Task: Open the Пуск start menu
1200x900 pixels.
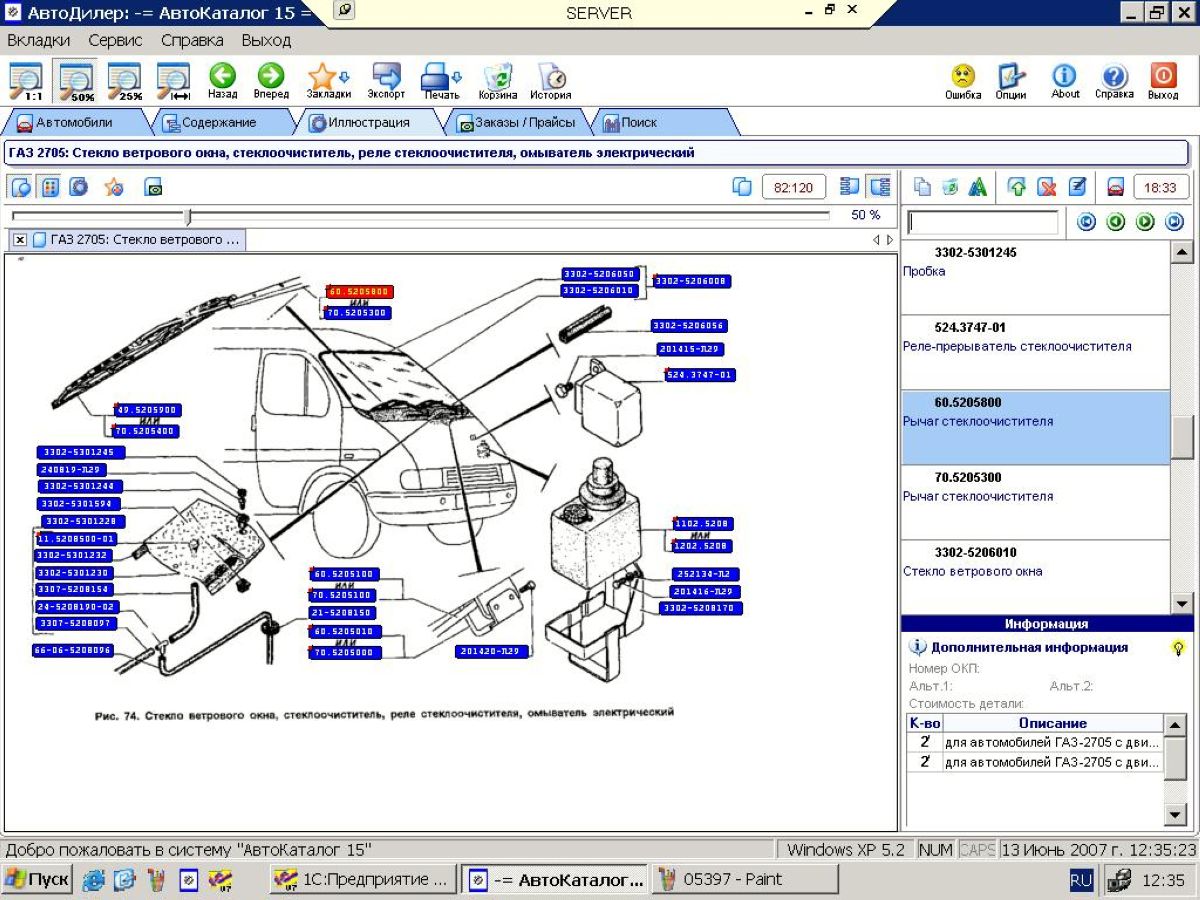Action: 37,880
